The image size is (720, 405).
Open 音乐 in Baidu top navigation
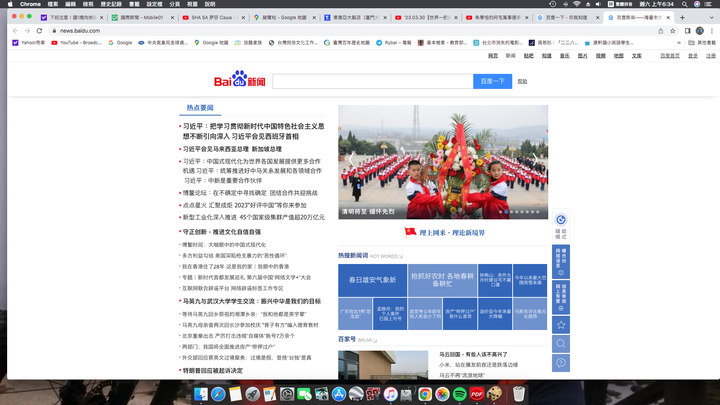coord(564,56)
